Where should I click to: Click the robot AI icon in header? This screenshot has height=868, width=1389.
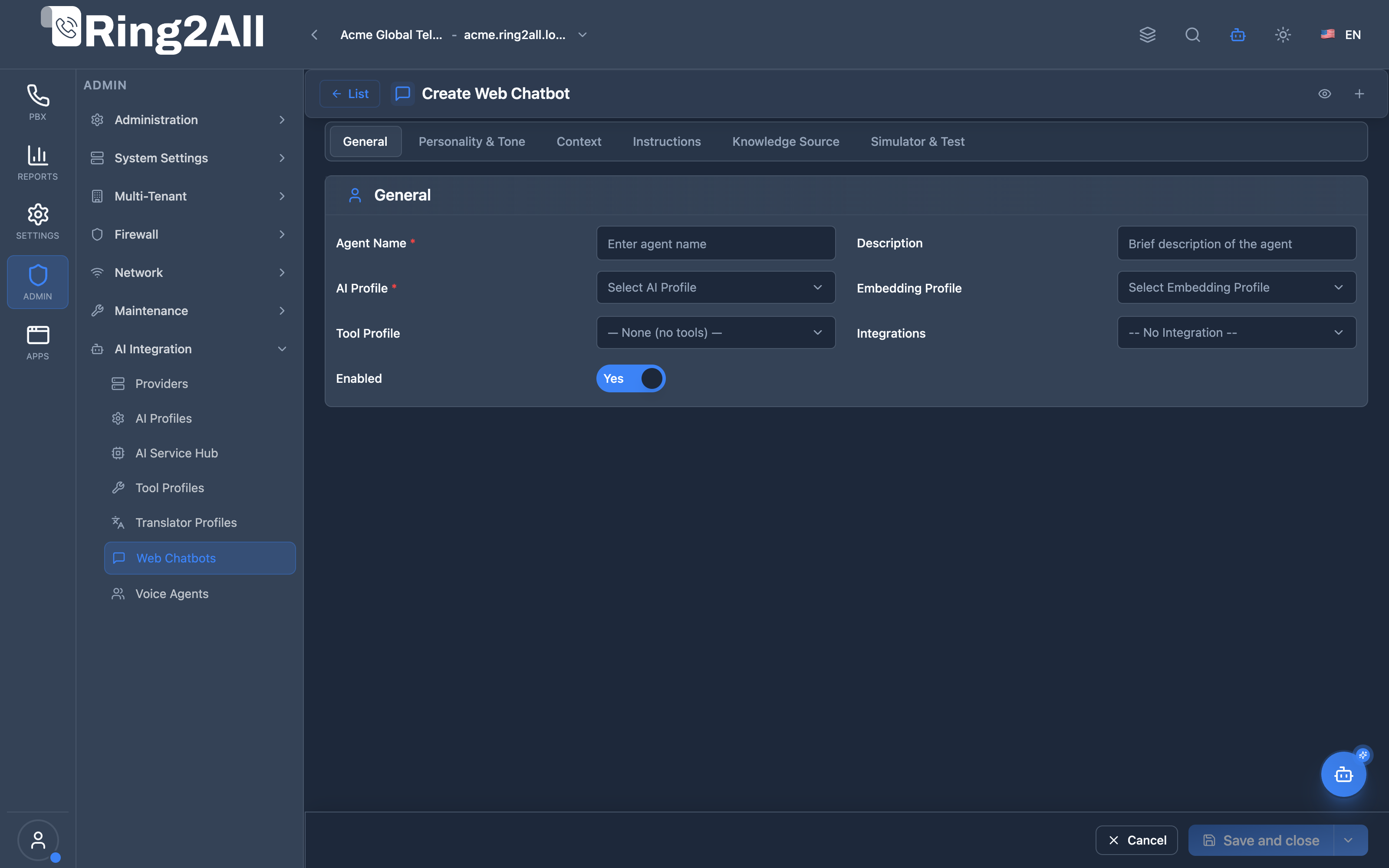tap(1238, 34)
